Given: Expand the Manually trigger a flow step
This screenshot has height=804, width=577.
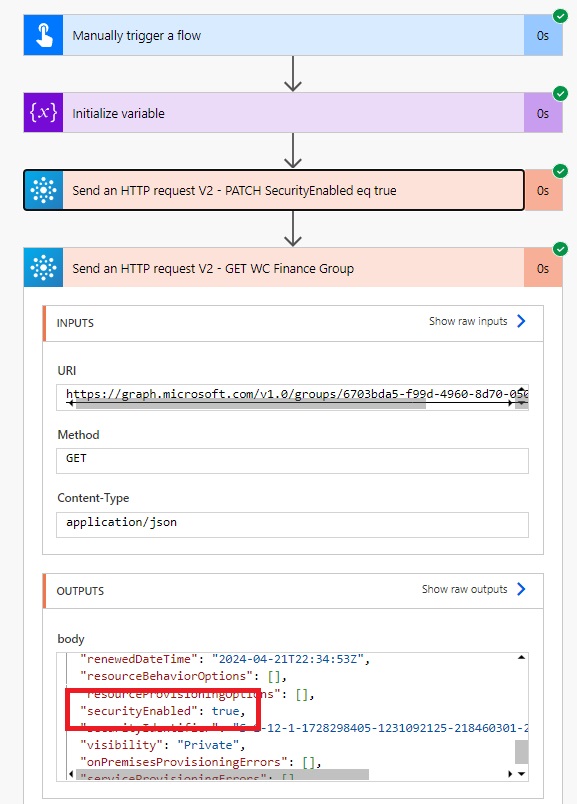Looking at the screenshot, I should (293, 35).
